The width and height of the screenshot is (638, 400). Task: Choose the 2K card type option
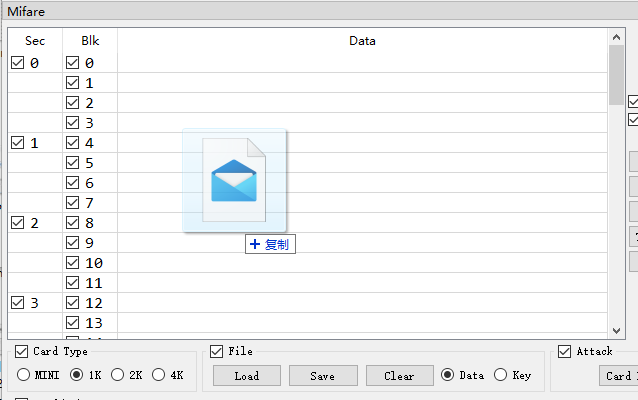point(117,375)
